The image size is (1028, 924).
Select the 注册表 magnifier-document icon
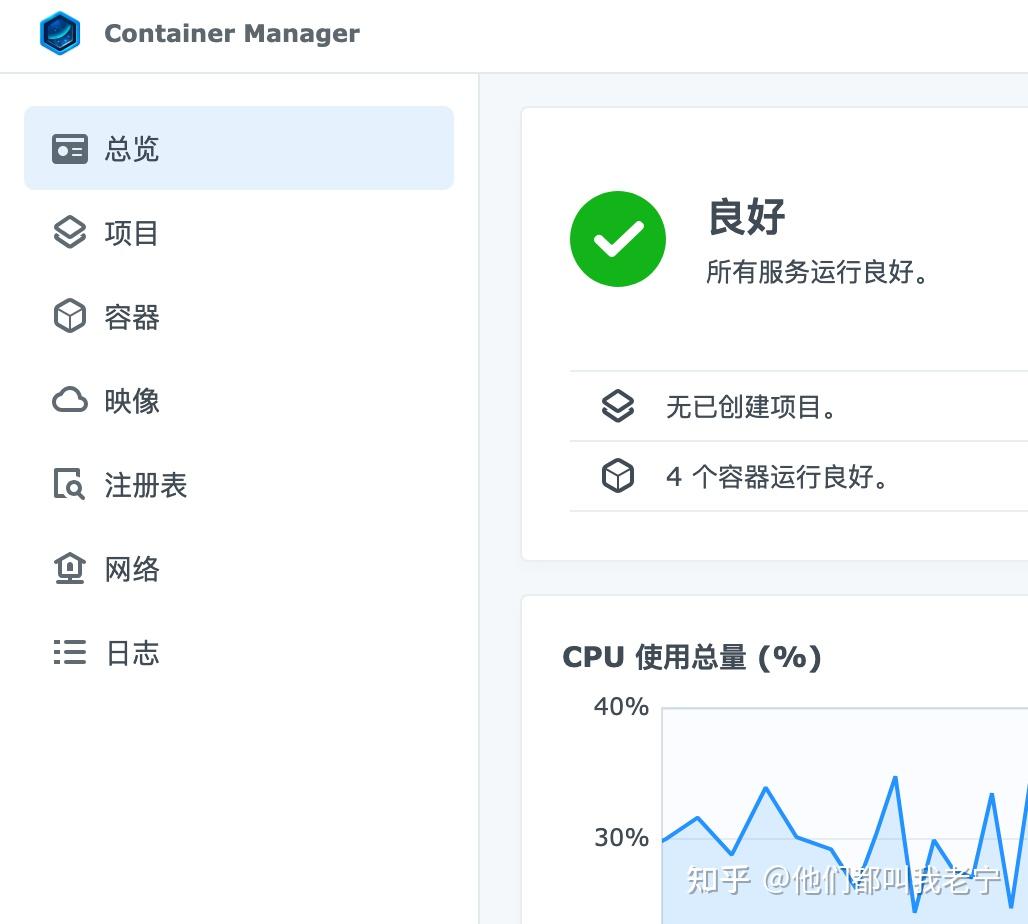pos(69,484)
